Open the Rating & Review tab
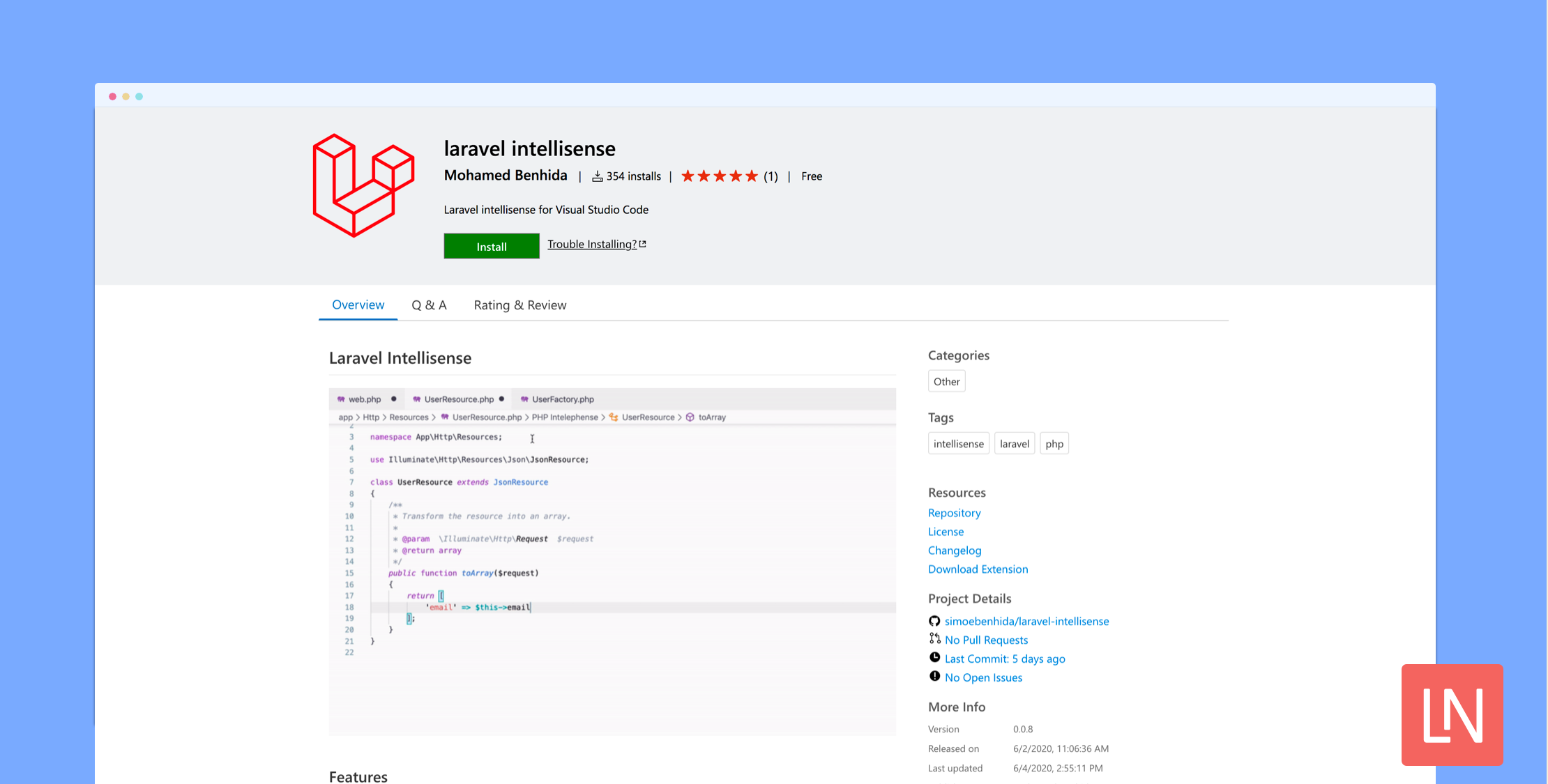This screenshot has height=784, width=1548. tap(519, 305)
